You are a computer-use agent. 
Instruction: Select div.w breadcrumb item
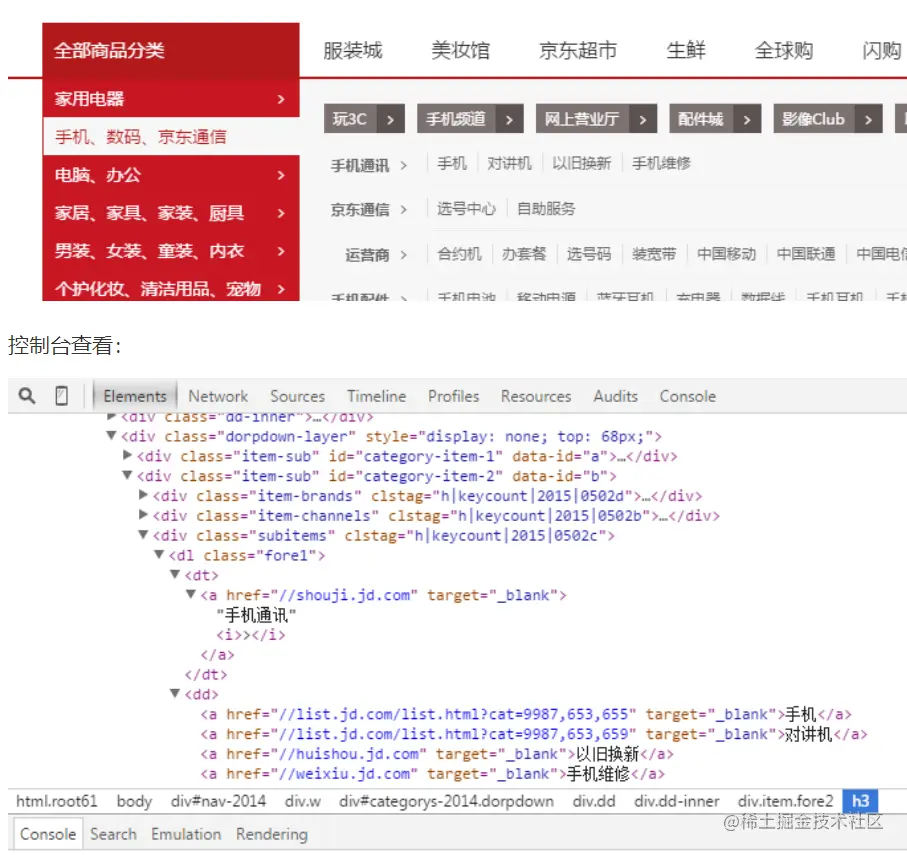303,801
